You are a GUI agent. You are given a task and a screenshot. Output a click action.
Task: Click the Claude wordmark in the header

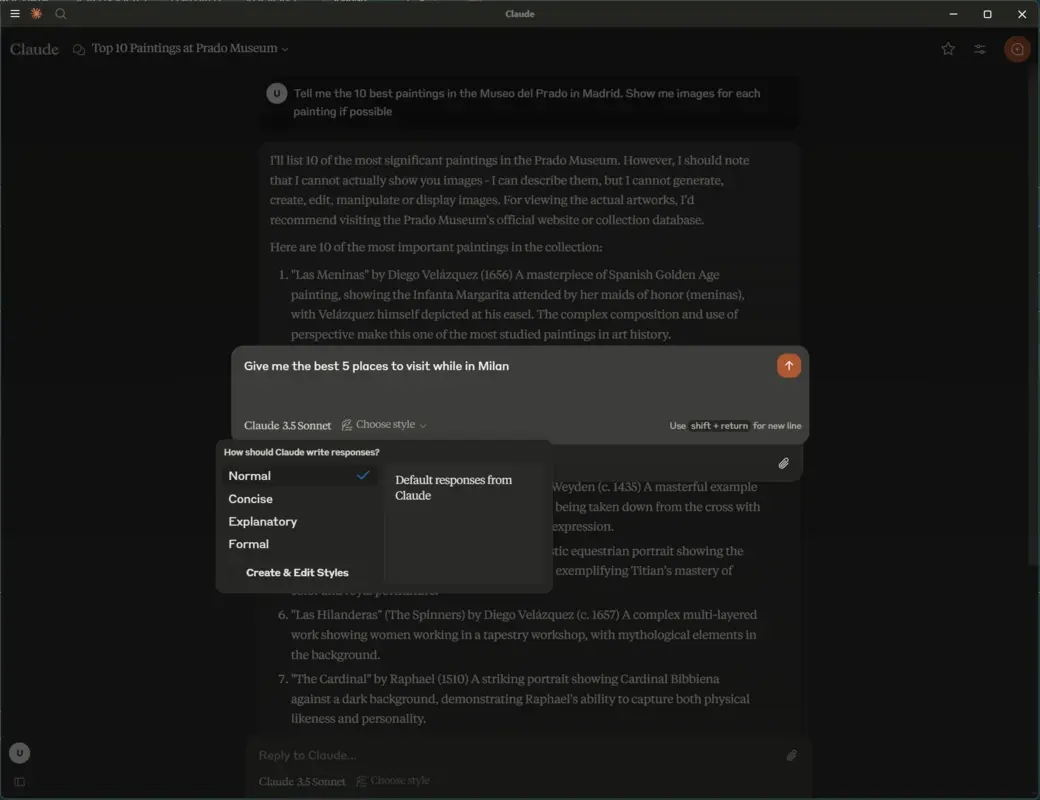34,48
